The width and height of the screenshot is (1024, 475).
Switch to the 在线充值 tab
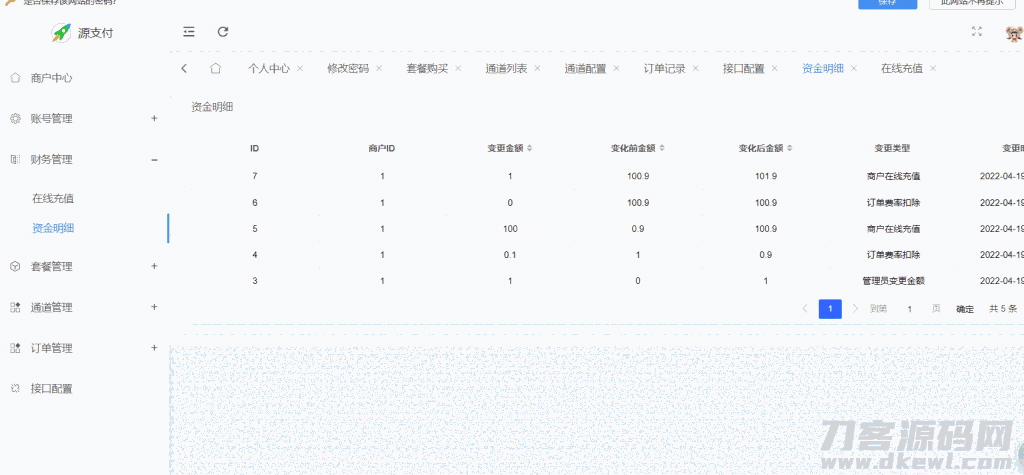click(x=902, y=69)
